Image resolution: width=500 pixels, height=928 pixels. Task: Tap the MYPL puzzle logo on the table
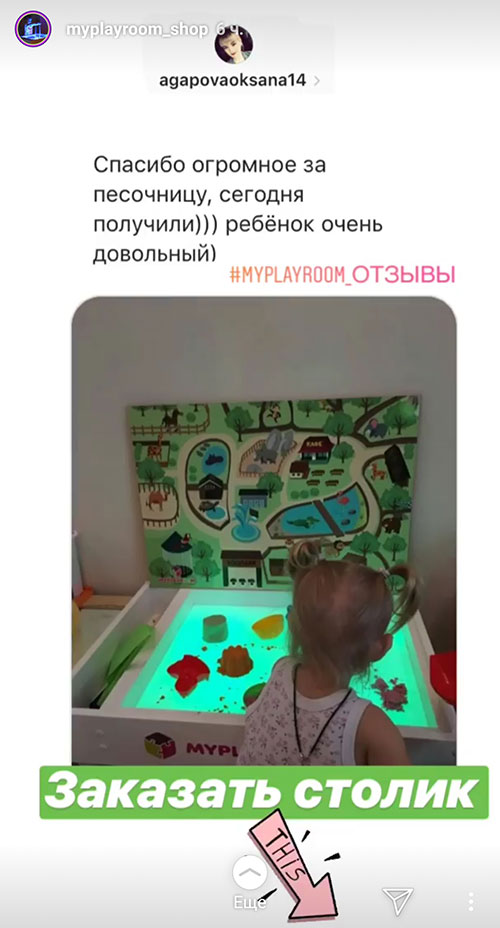pos(190,745)
